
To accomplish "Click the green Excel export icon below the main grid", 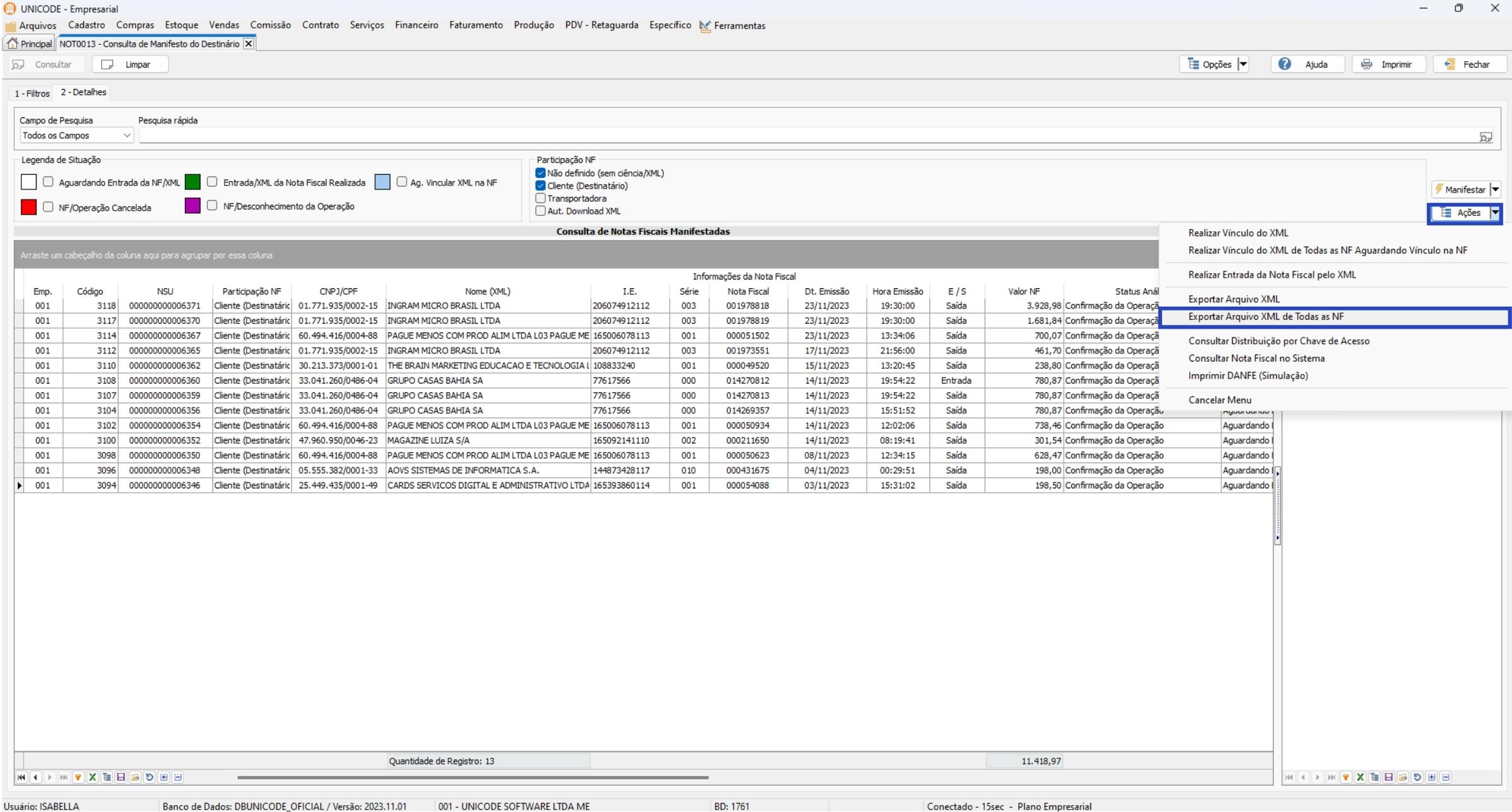I will point(92,777).
